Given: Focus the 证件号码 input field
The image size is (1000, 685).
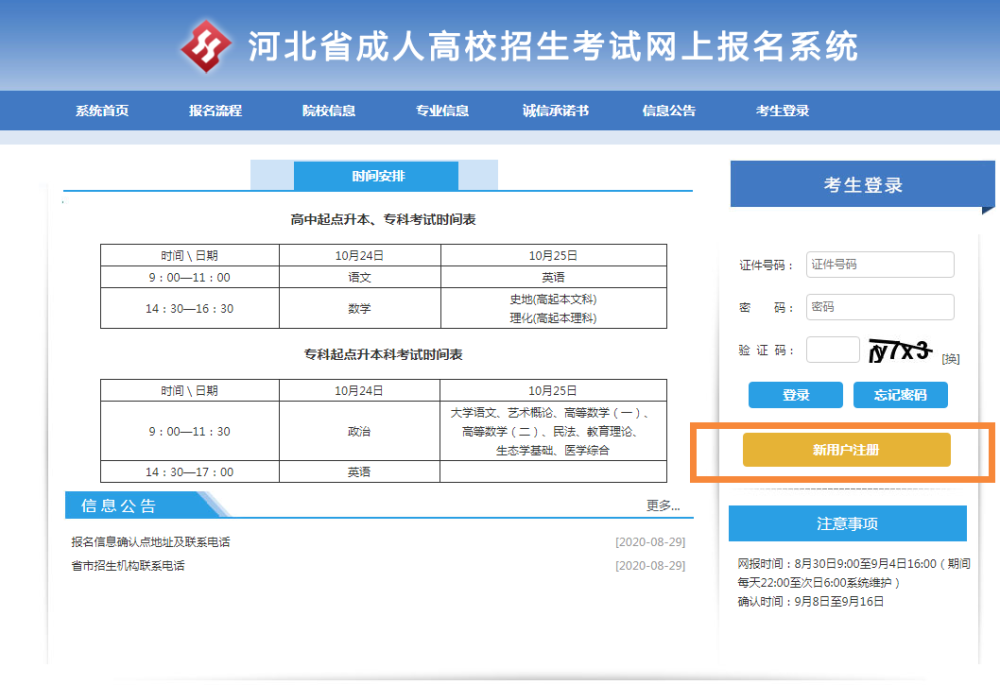Looking at the screenshot, I should tap(880, 265).
